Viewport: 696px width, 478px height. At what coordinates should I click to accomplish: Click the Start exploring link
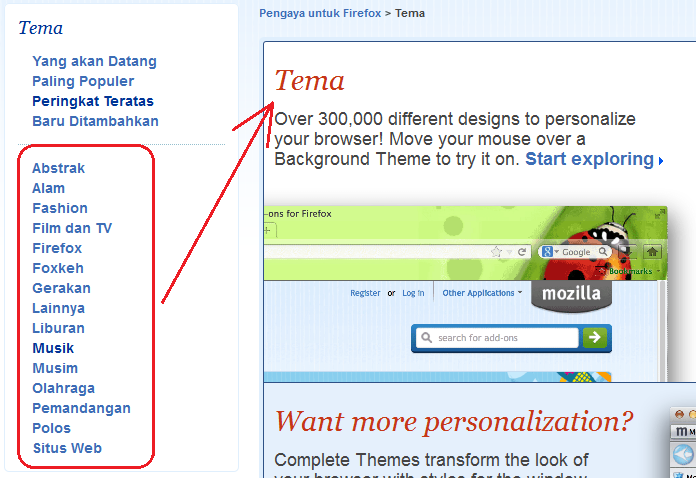pos(589,159)
